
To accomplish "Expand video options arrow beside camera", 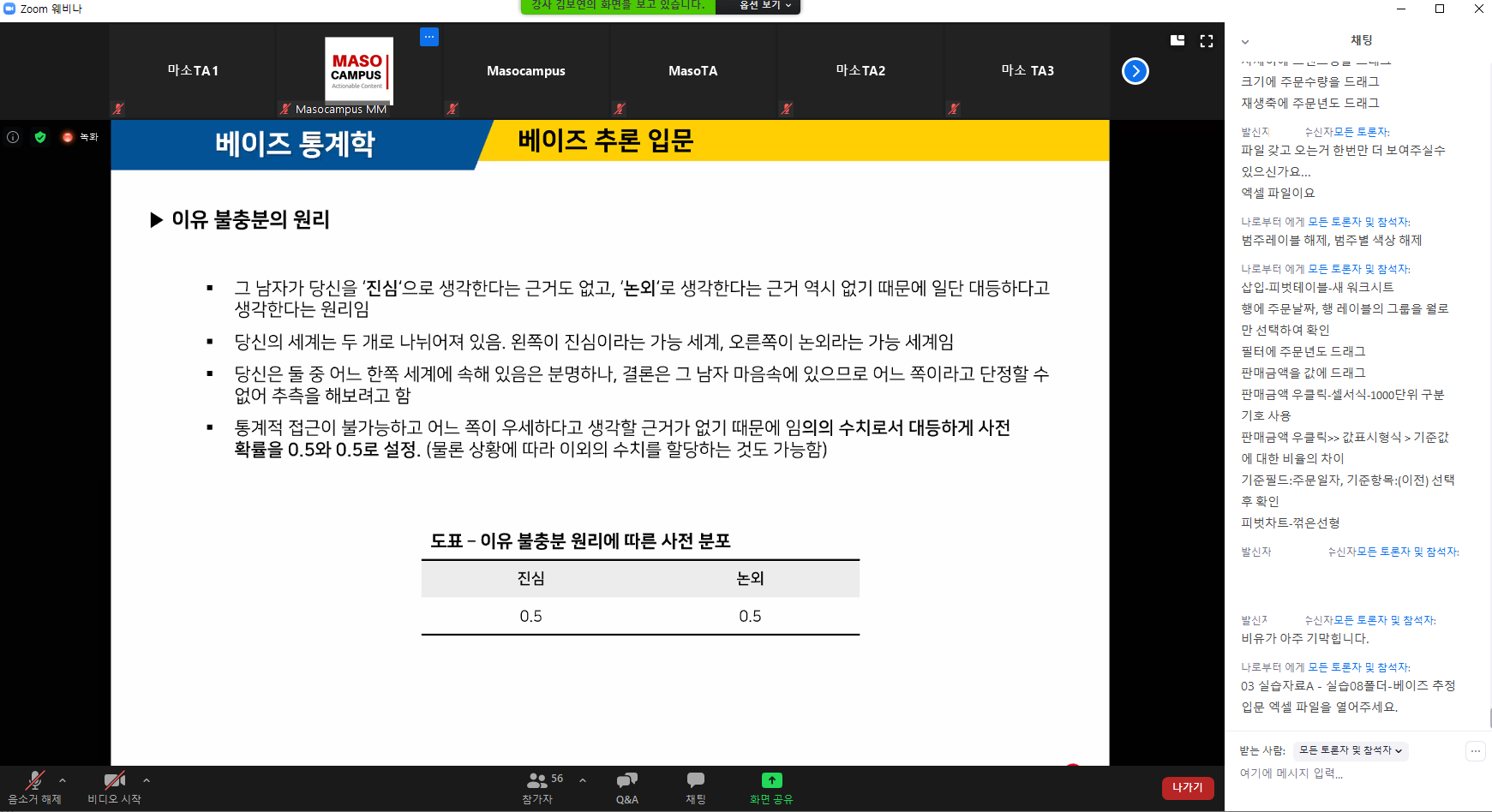I will click(x=147, y=780).
